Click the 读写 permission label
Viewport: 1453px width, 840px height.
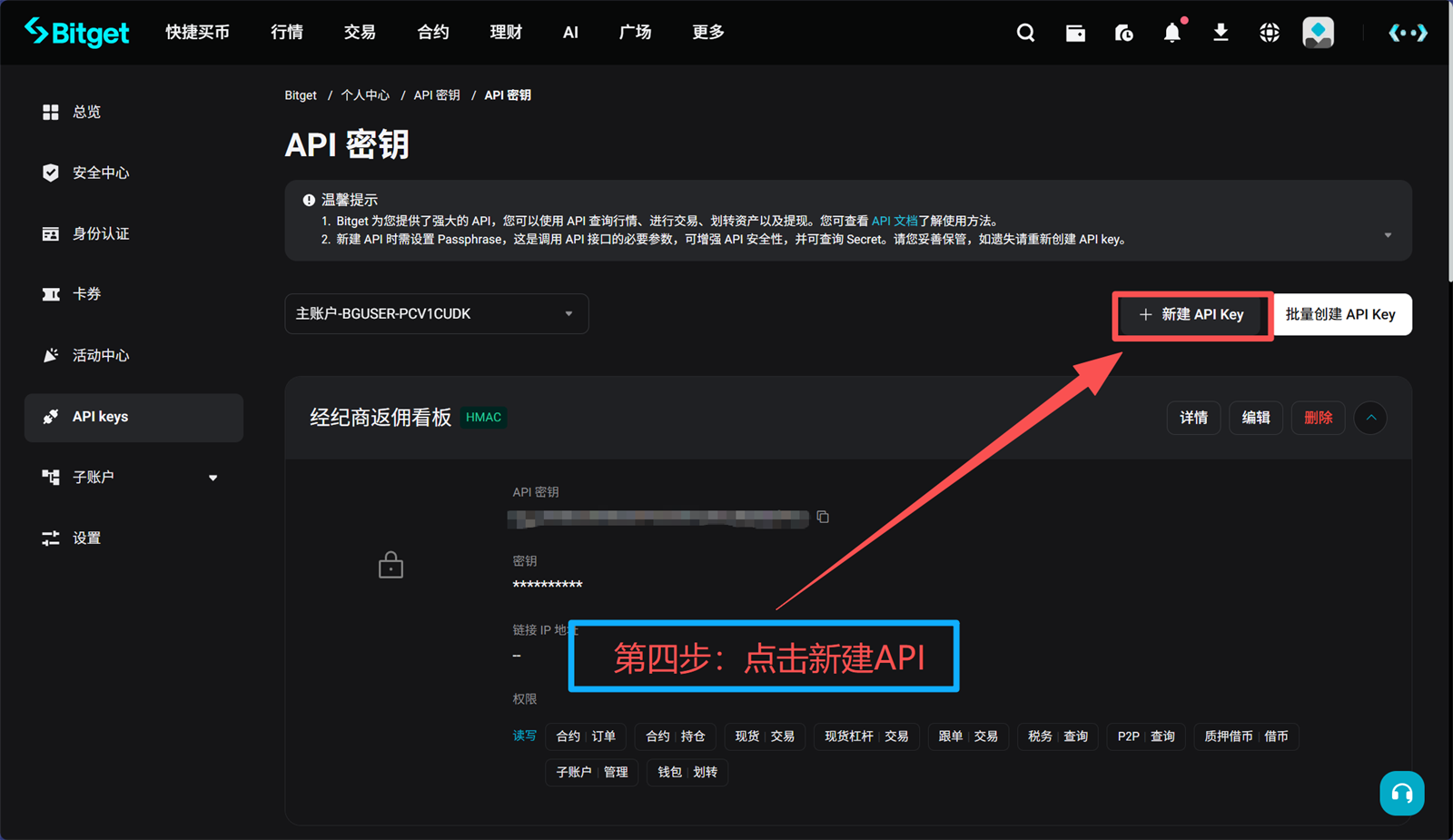[x=525, y=736]
